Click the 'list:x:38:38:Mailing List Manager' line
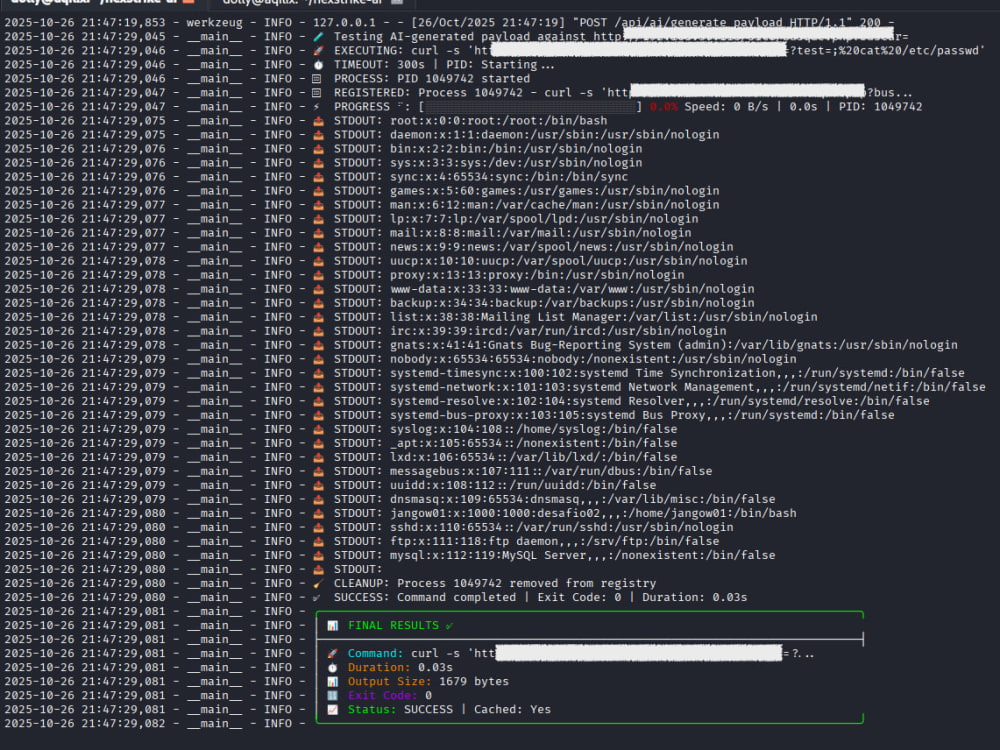The image size is (1000, 750). (604, 318)
